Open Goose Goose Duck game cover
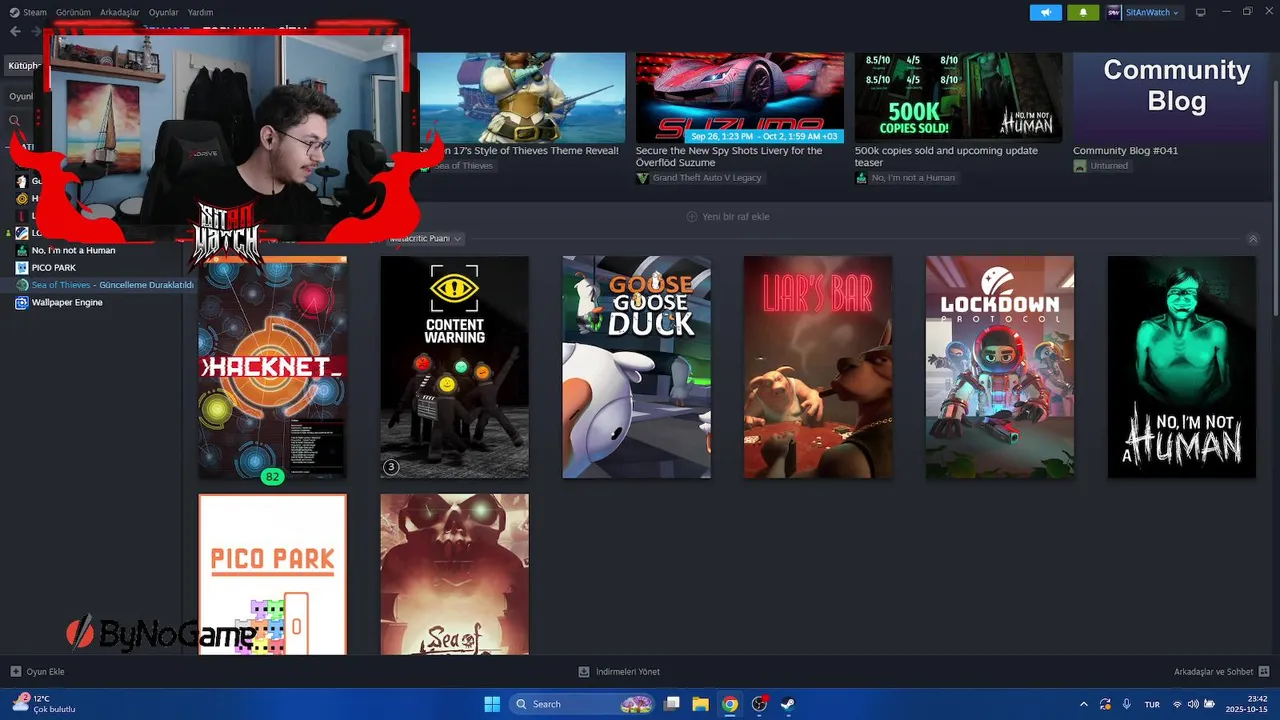This screenshot has height=720, width=1280. point(636,367)
